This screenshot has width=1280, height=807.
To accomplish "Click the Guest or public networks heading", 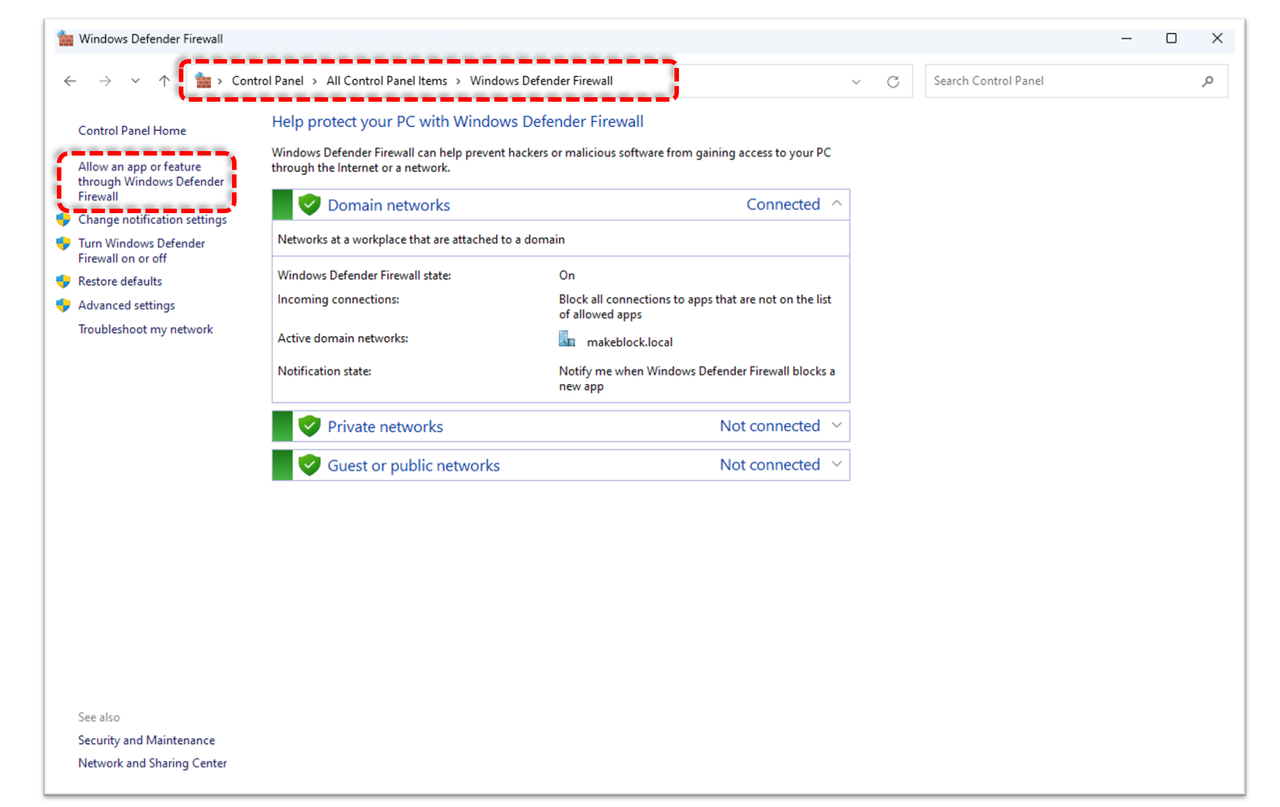I will (414, 465).
